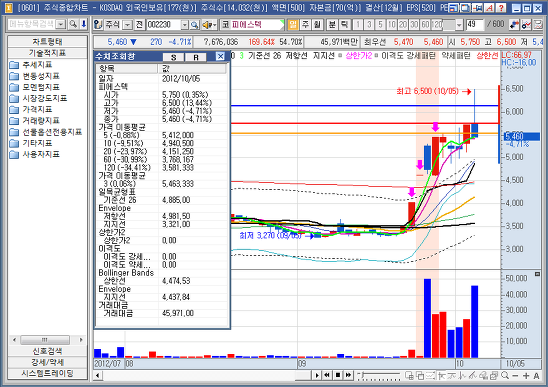Close the 수치조회창 panel

pyautogui.click(x=220, y=57)
